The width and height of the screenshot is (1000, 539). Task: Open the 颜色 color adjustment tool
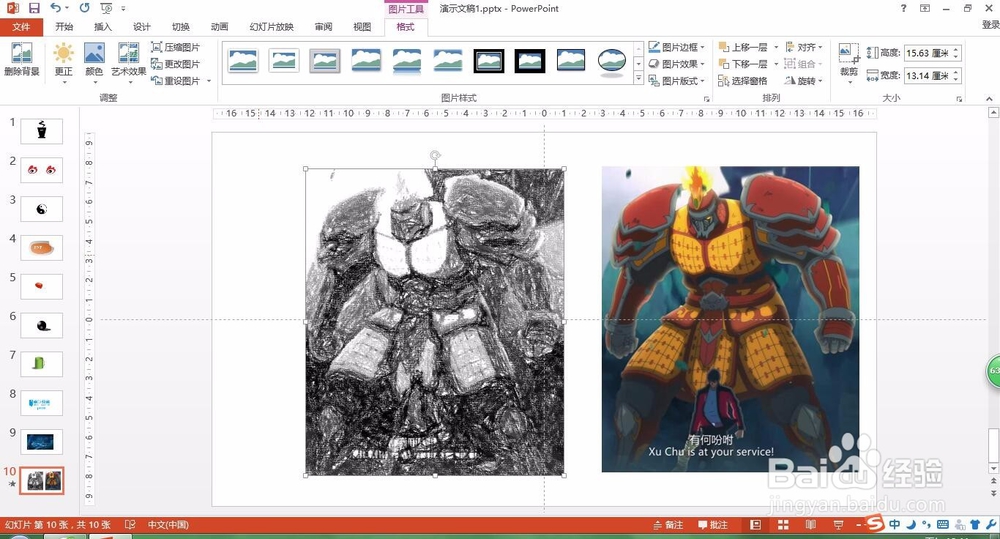click(x=94, y=61)
